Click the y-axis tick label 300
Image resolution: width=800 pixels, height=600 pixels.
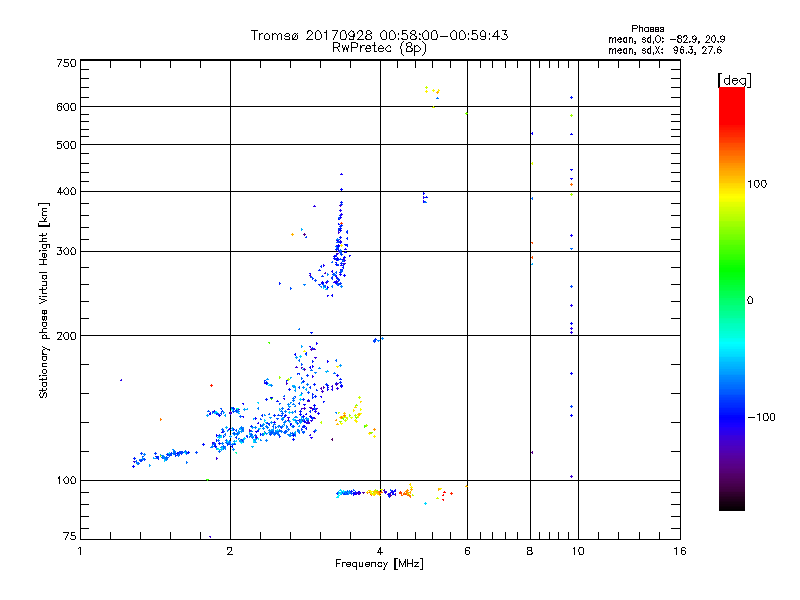(66, 251)
